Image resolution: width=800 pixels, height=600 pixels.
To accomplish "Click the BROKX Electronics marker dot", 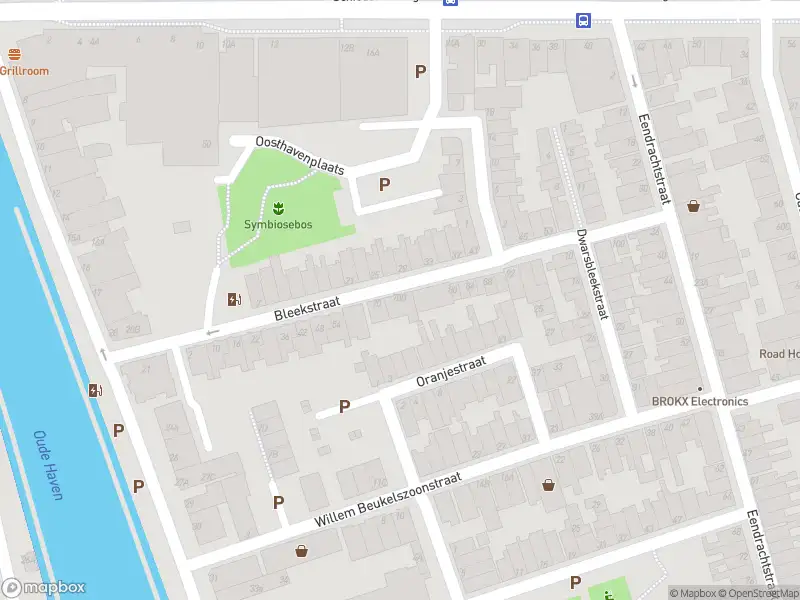I will [x=700, y=389].
